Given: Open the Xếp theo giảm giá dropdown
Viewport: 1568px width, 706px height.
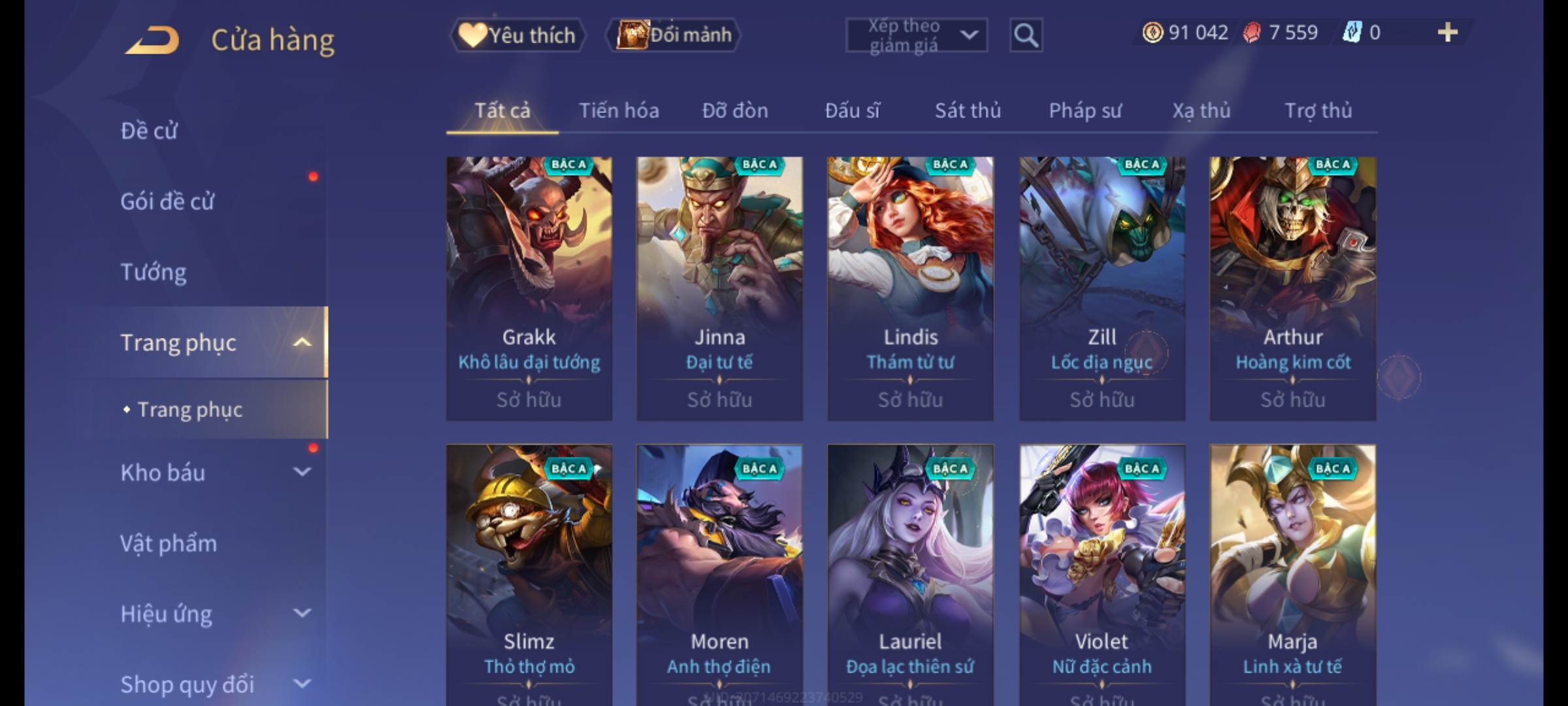Looking at the screenshot, I should (916, 35).
